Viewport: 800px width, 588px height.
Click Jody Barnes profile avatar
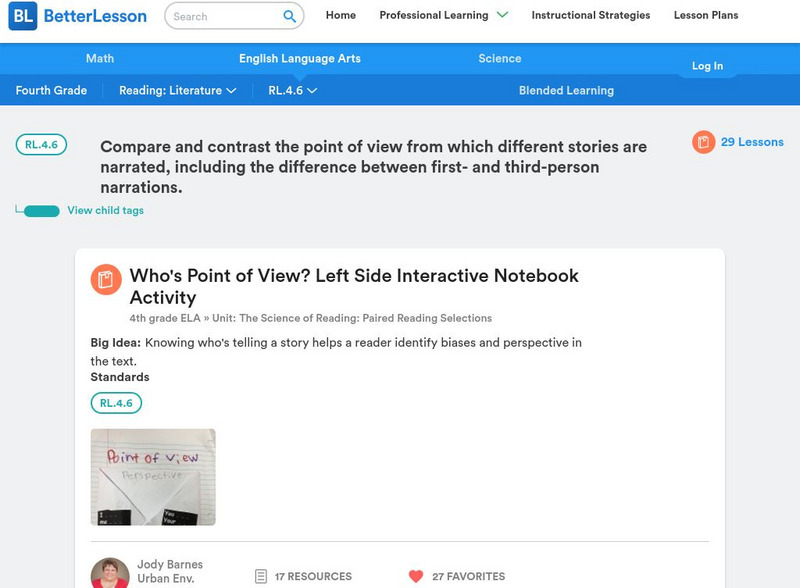point(110,574)
